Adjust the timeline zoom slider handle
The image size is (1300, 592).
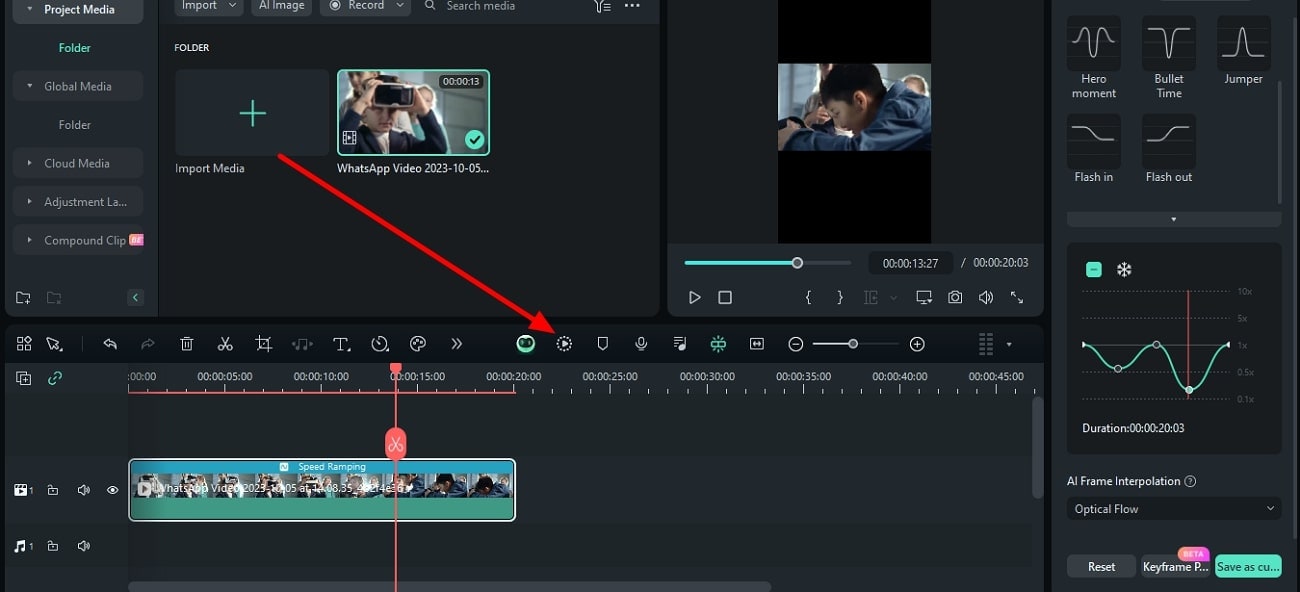(853, 344)
